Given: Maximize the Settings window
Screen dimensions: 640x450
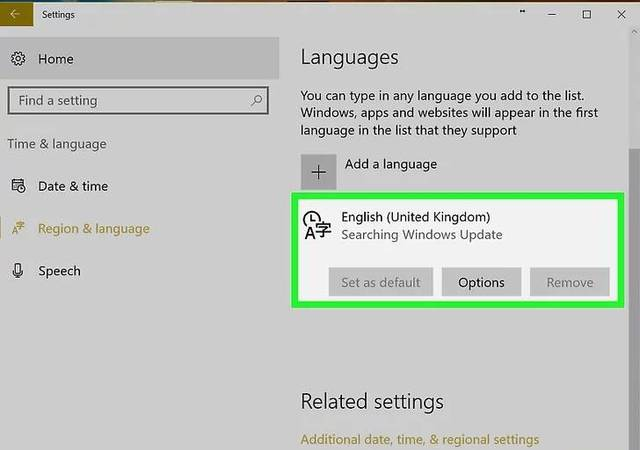Looking at the screenshot, I should pyautogui.click(x=587, y=14).
